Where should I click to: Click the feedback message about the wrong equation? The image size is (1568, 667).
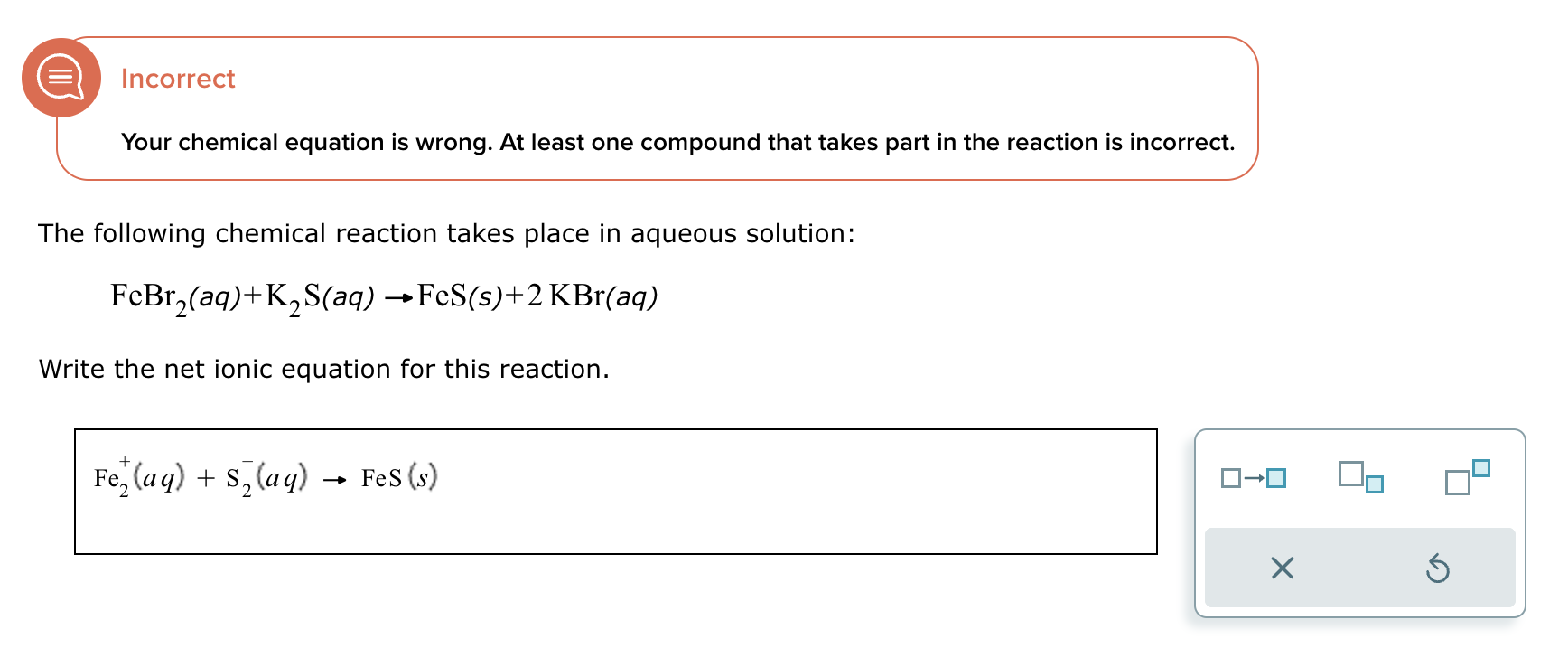coord(677,142)
